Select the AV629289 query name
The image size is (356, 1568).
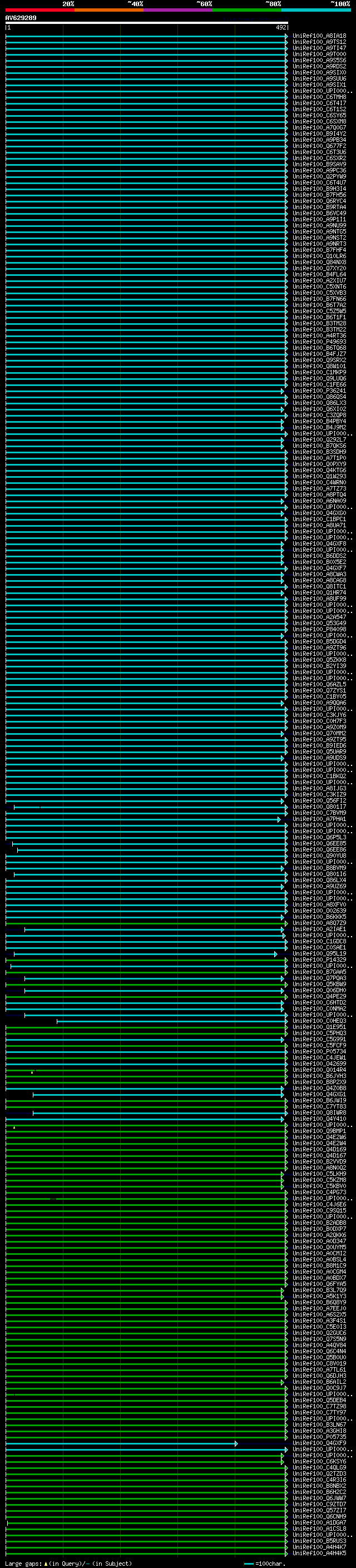(21, 18)
